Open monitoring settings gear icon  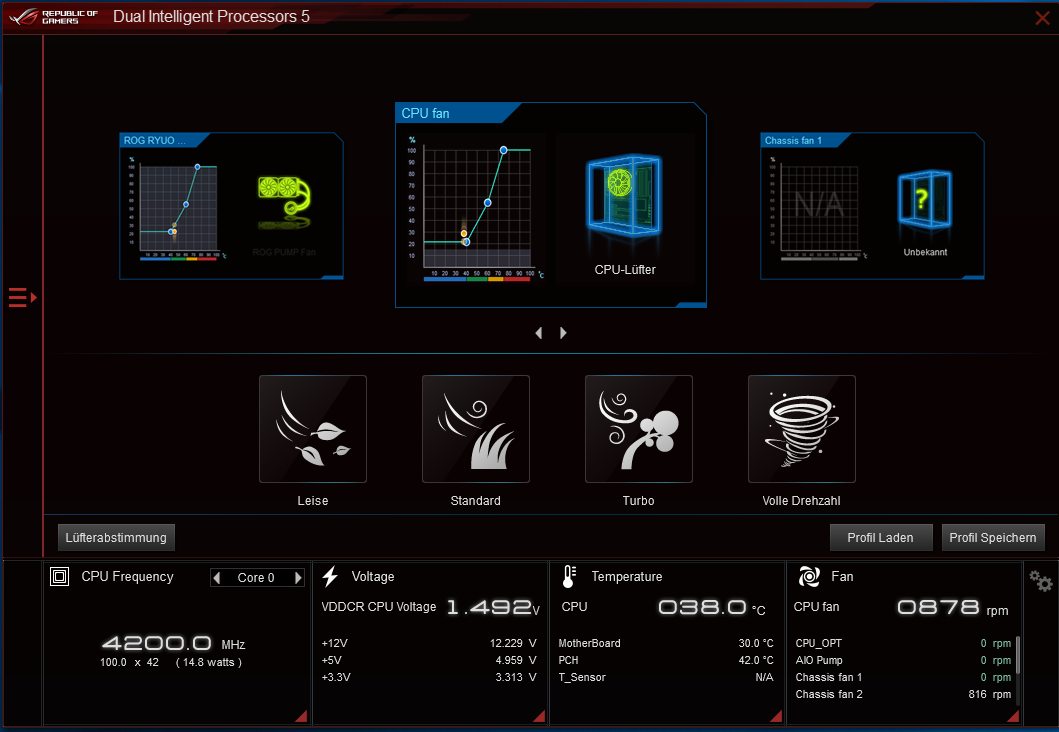tap(1041, 581)
